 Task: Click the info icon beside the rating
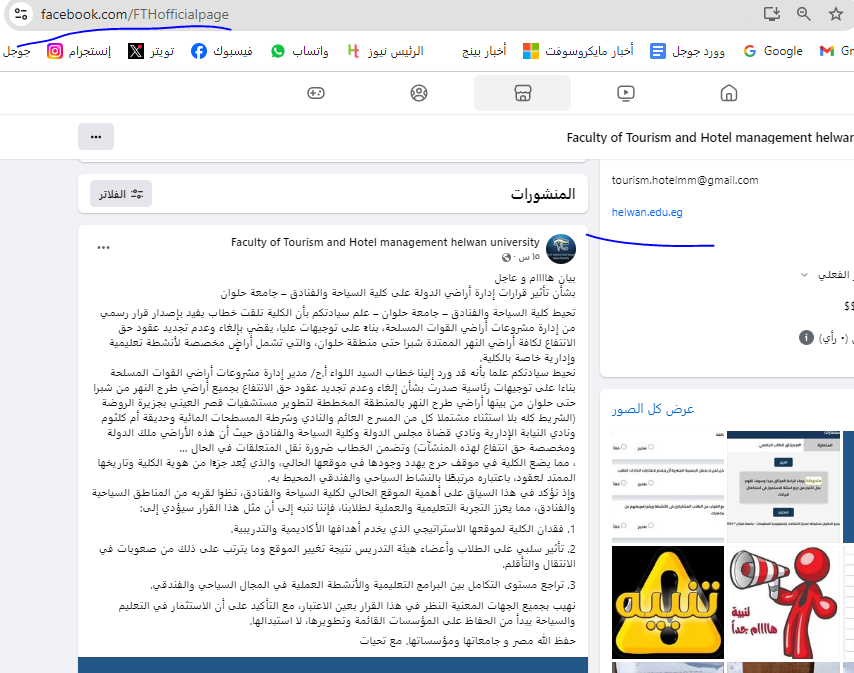806,338
